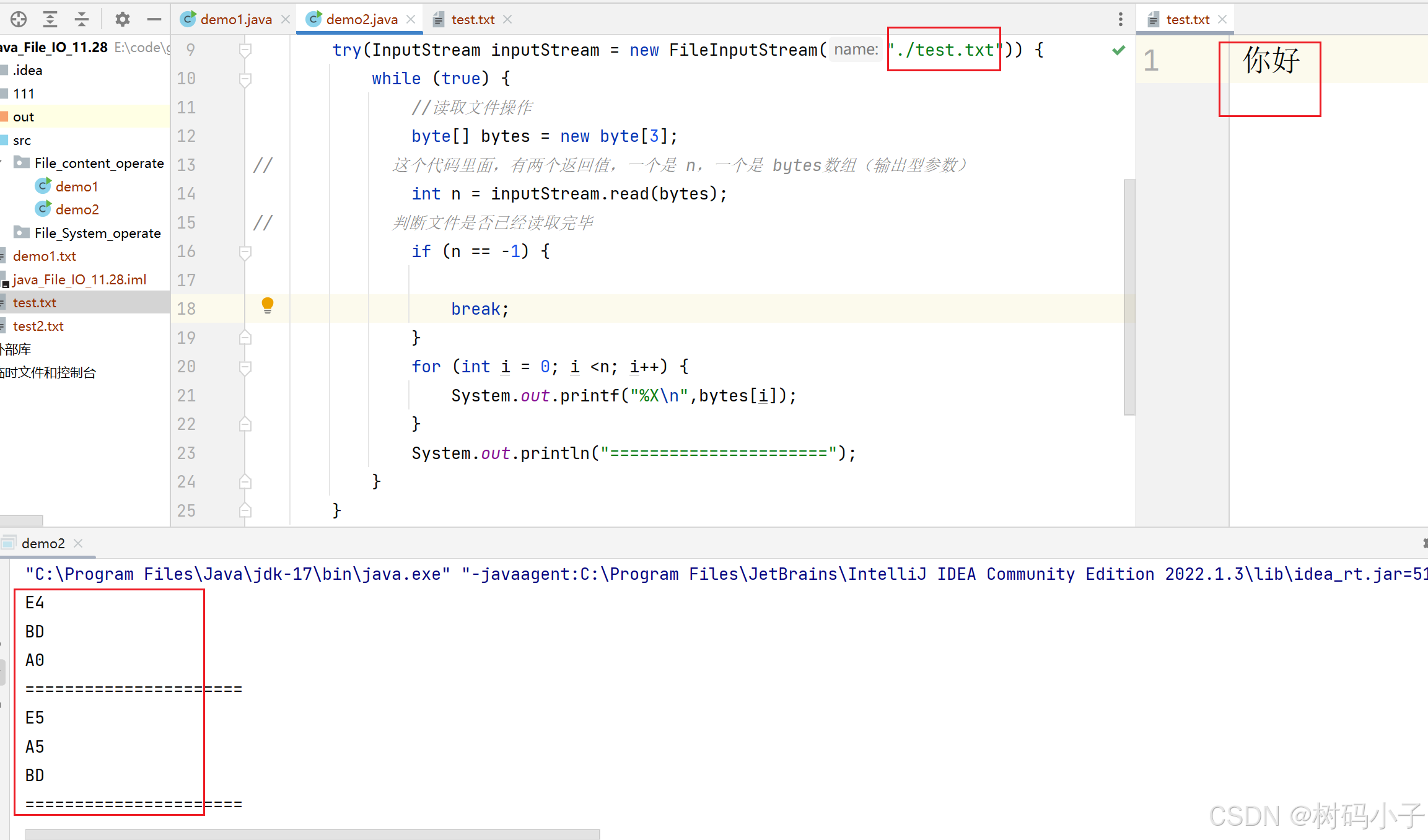Fold the for loop at line 20
The image size is (1428, 840).
point(245,367)
